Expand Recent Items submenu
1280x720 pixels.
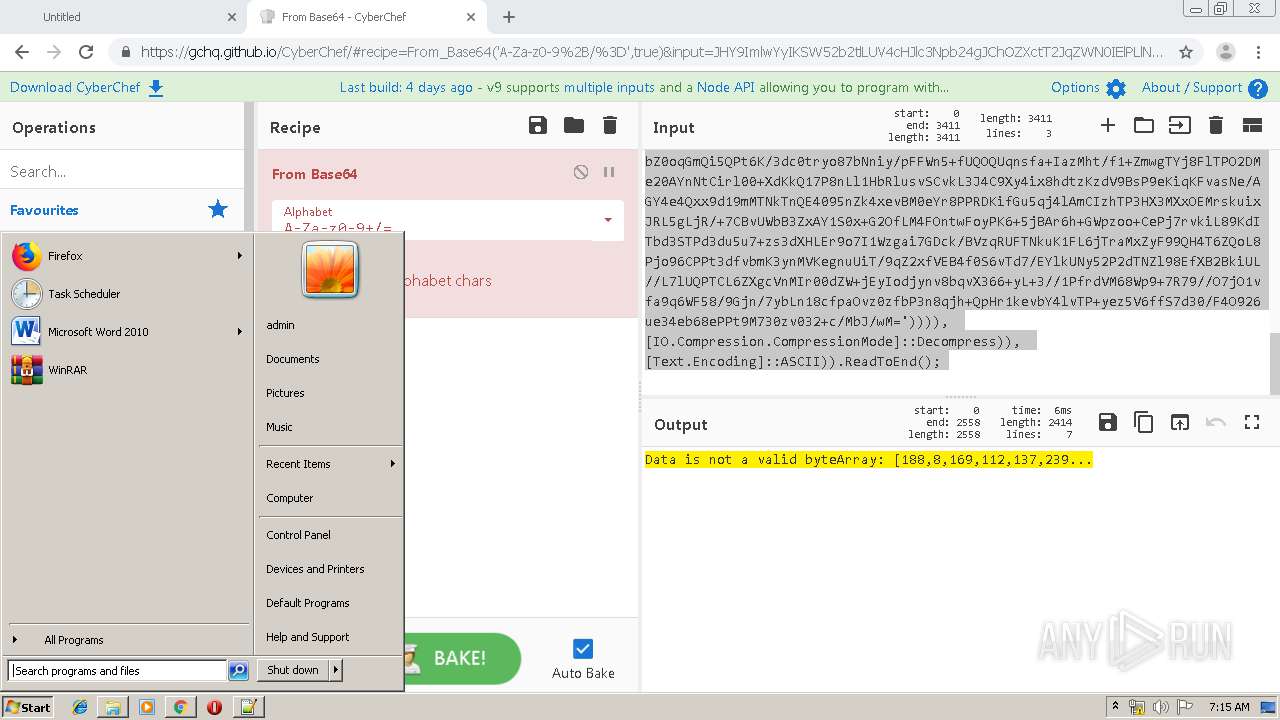coord(330,464)
